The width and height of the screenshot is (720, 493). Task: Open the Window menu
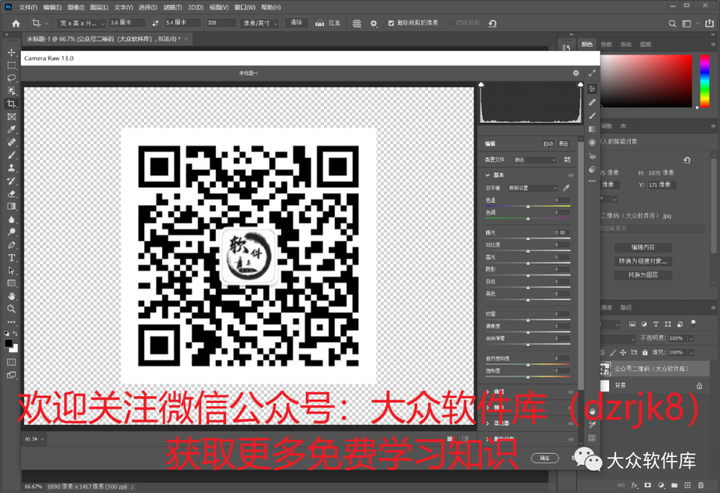tap(245, 7)
